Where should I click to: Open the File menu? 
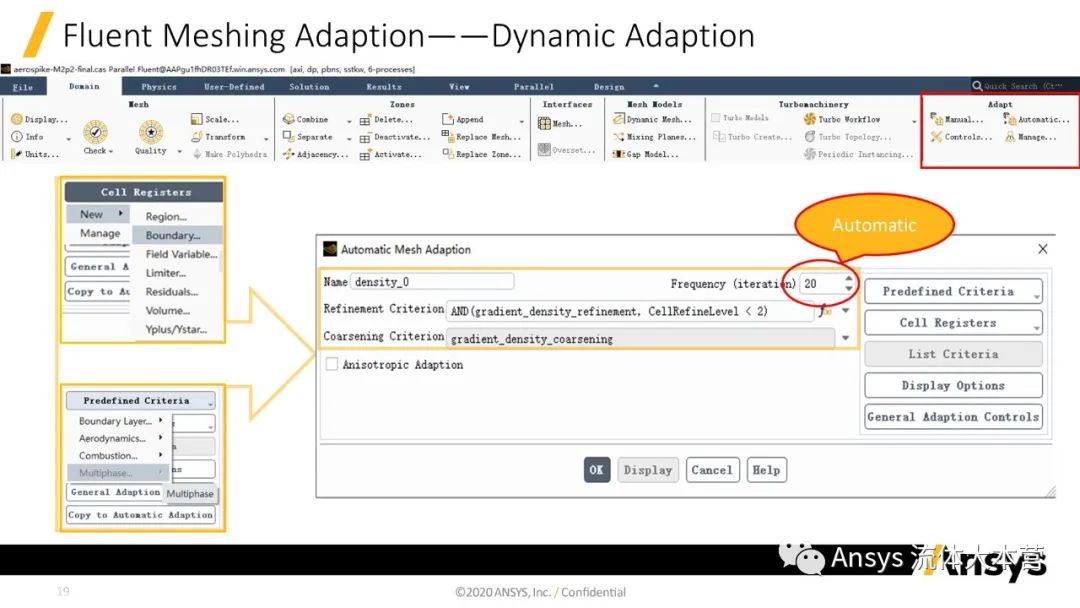point(23,87)
